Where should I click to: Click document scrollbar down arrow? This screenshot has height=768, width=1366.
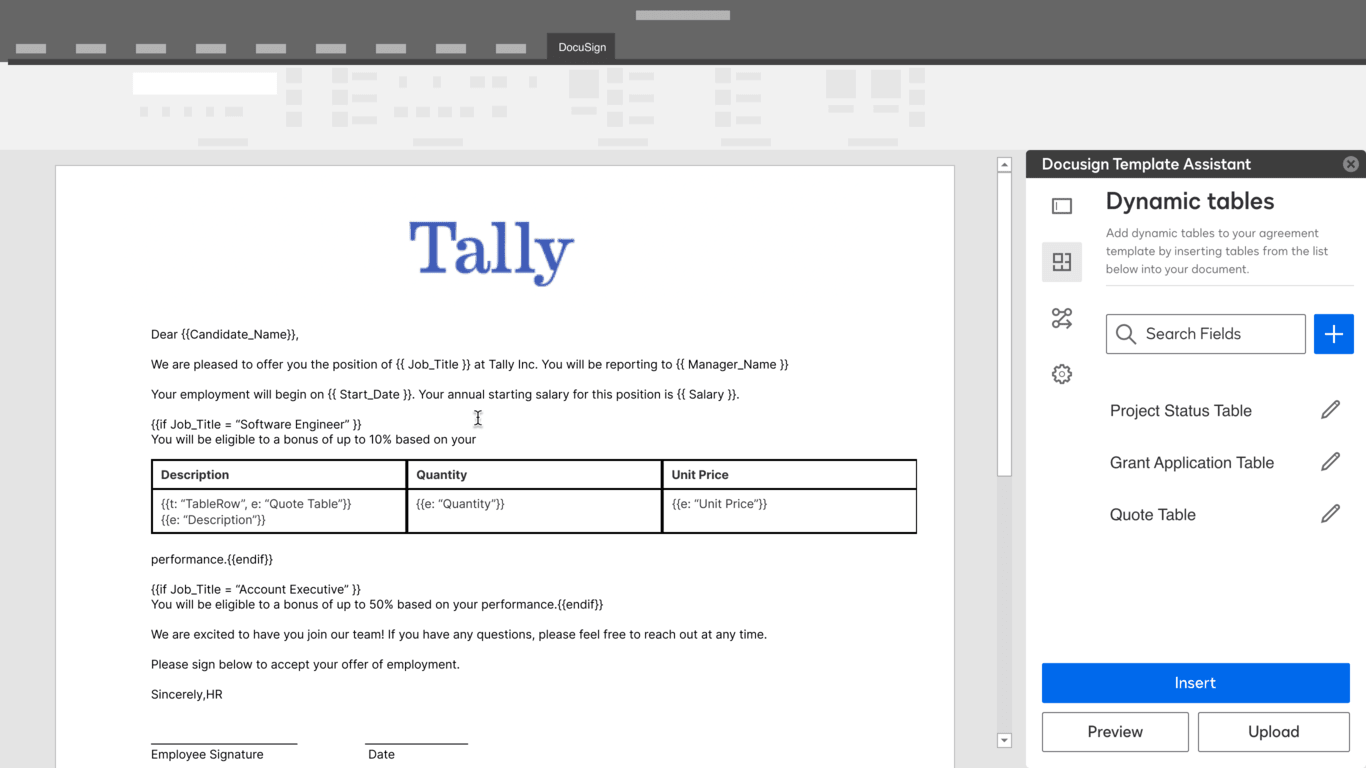click(x=1004, y=740)
